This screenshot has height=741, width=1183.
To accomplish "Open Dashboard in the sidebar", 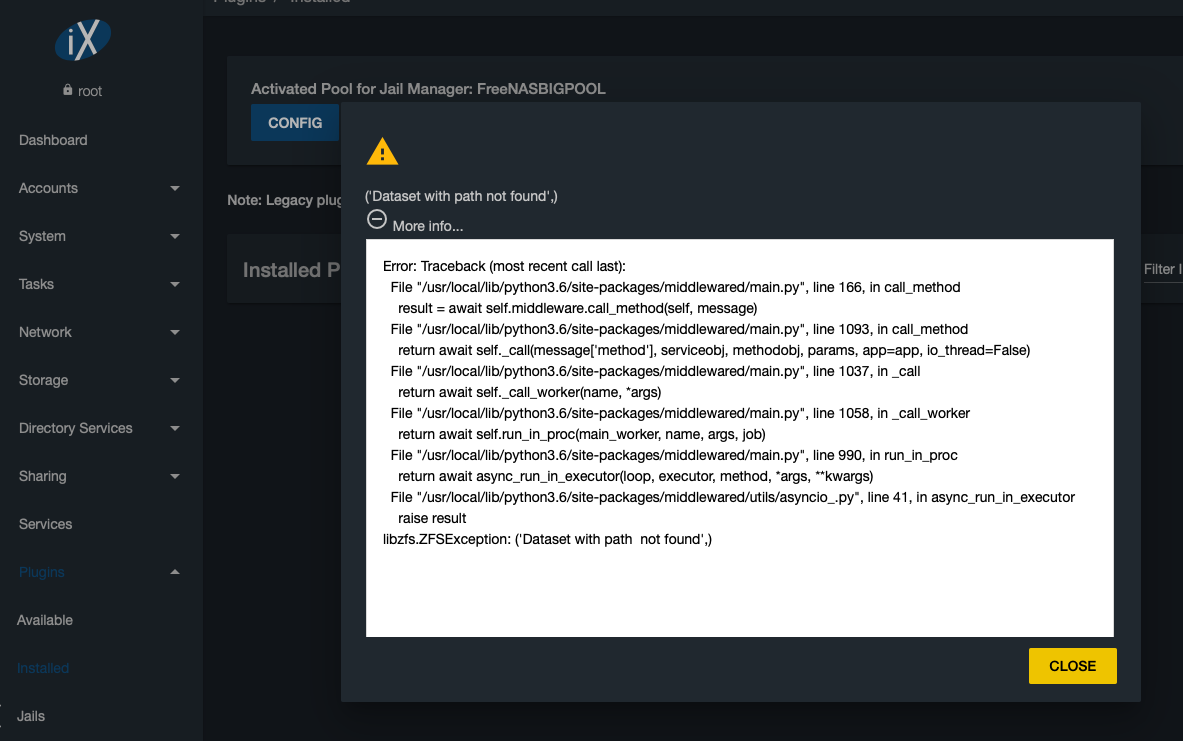I will (x=53, y=140).
